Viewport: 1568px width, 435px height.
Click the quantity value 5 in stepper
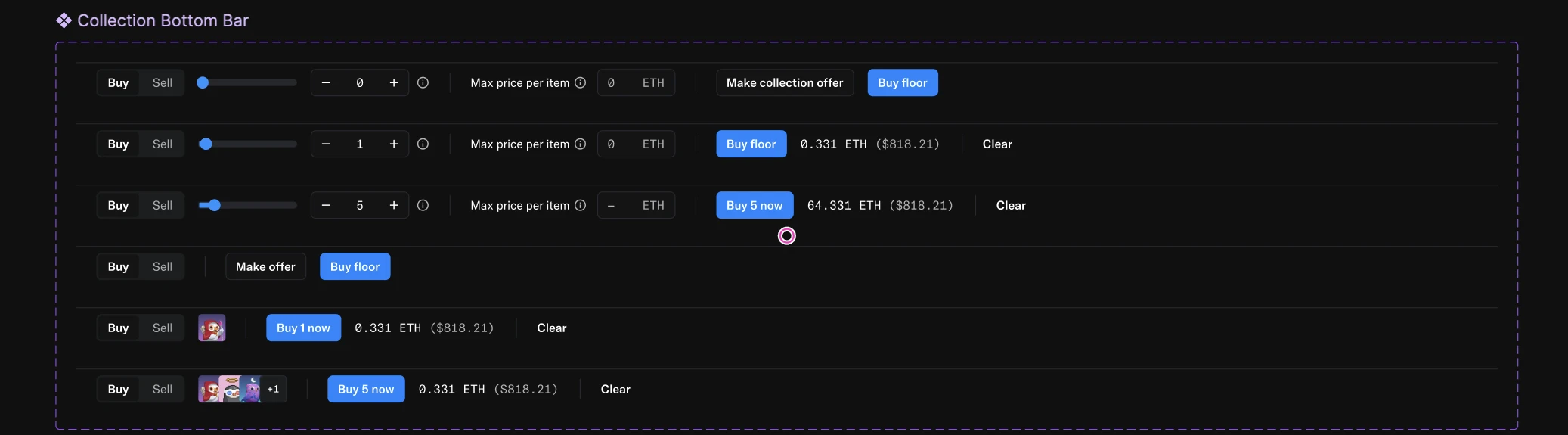[x=360, y=206]
